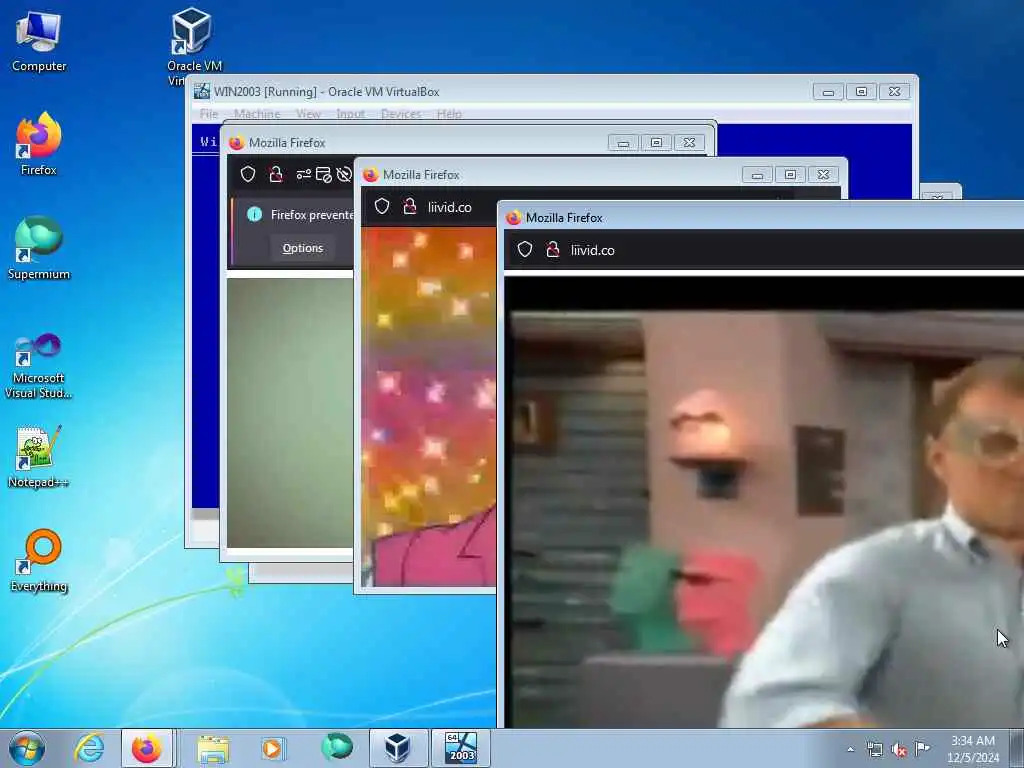Click the muted volume tray icon

pos(899,749)
